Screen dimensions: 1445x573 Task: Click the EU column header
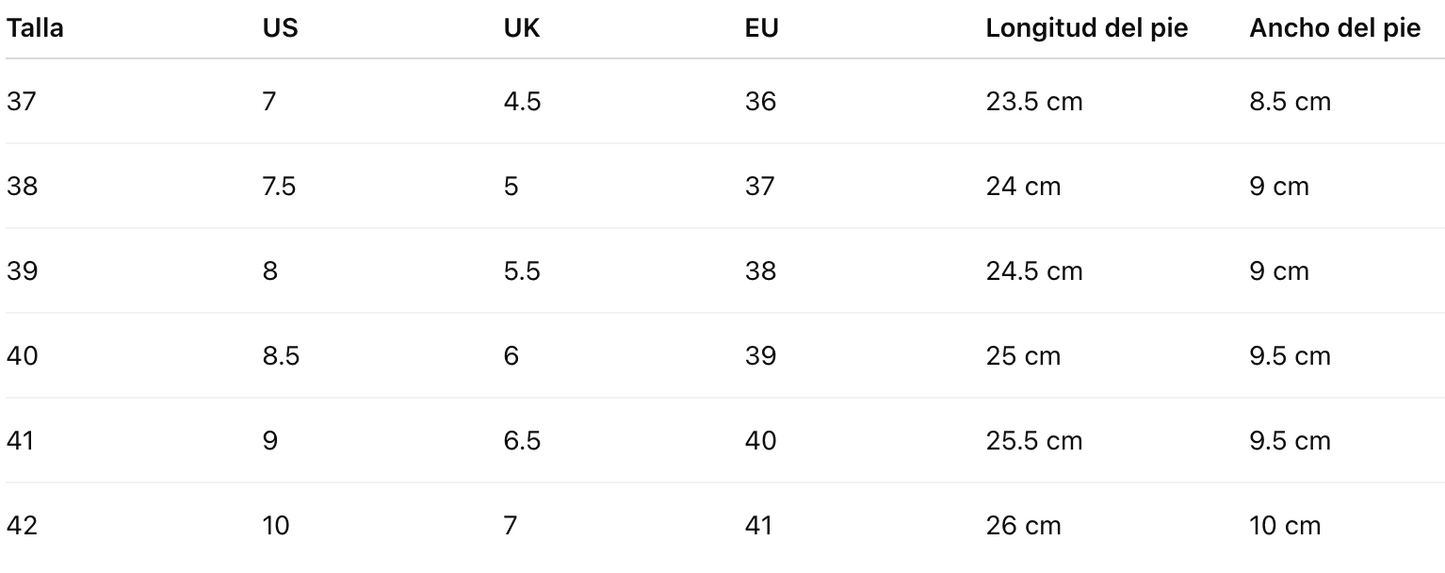pyautogui.click(x=762, y=28)
